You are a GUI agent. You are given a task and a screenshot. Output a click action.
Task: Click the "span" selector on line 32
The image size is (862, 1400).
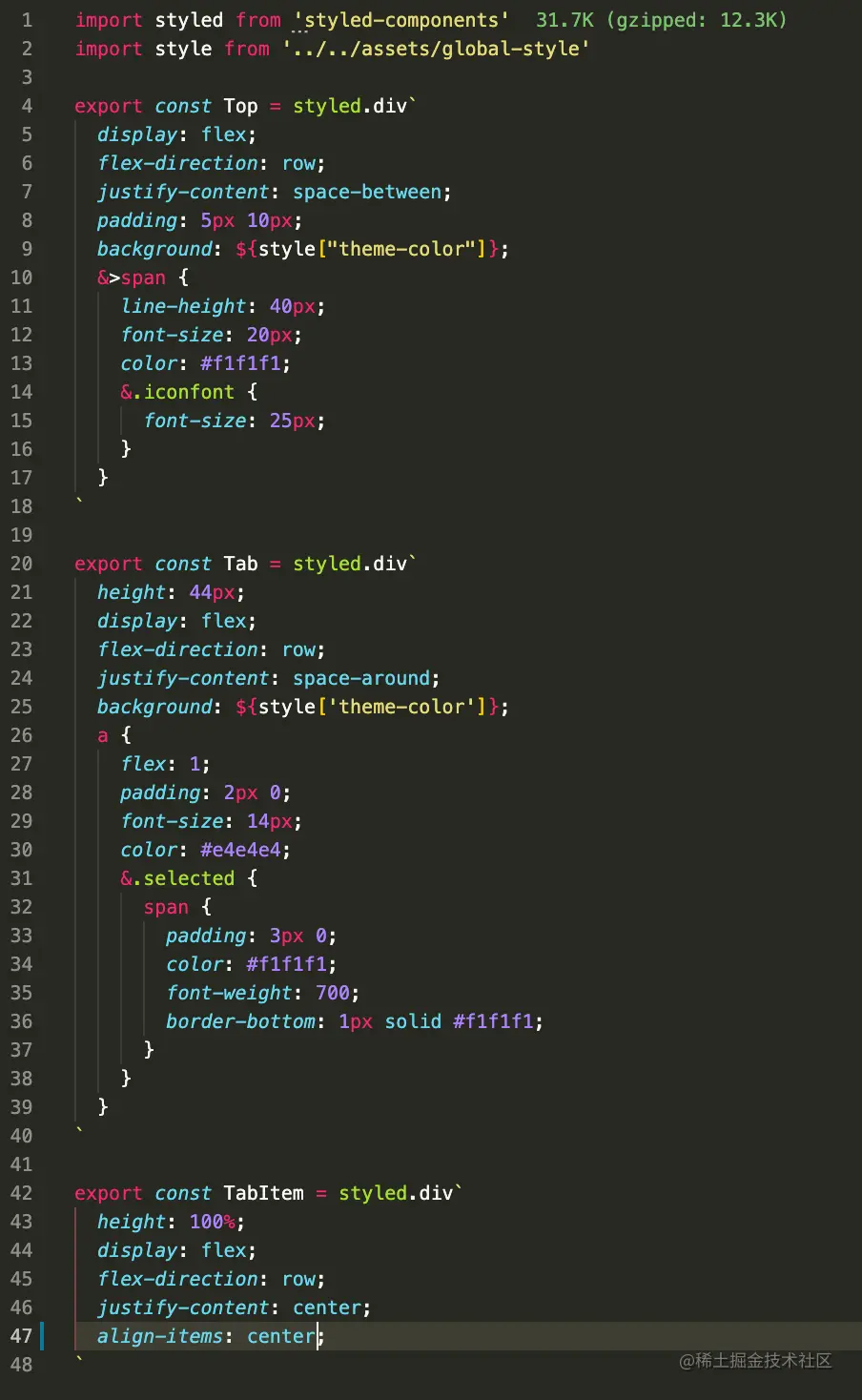pyautogui.click(x=166, y=907)
